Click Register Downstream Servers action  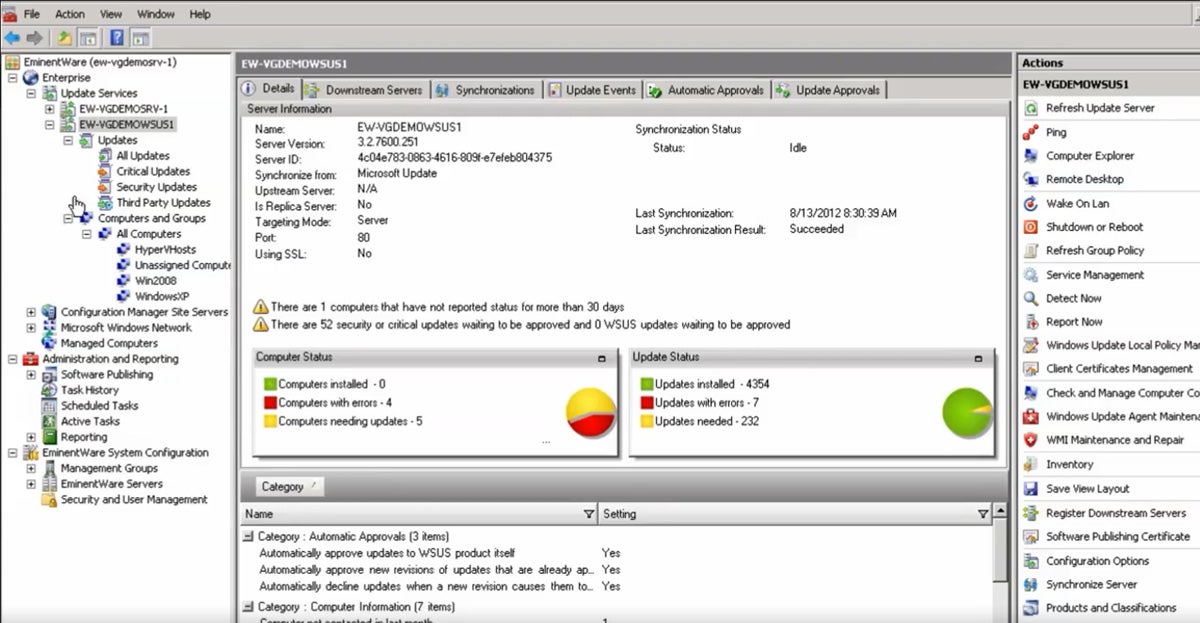coord(1116,513)
